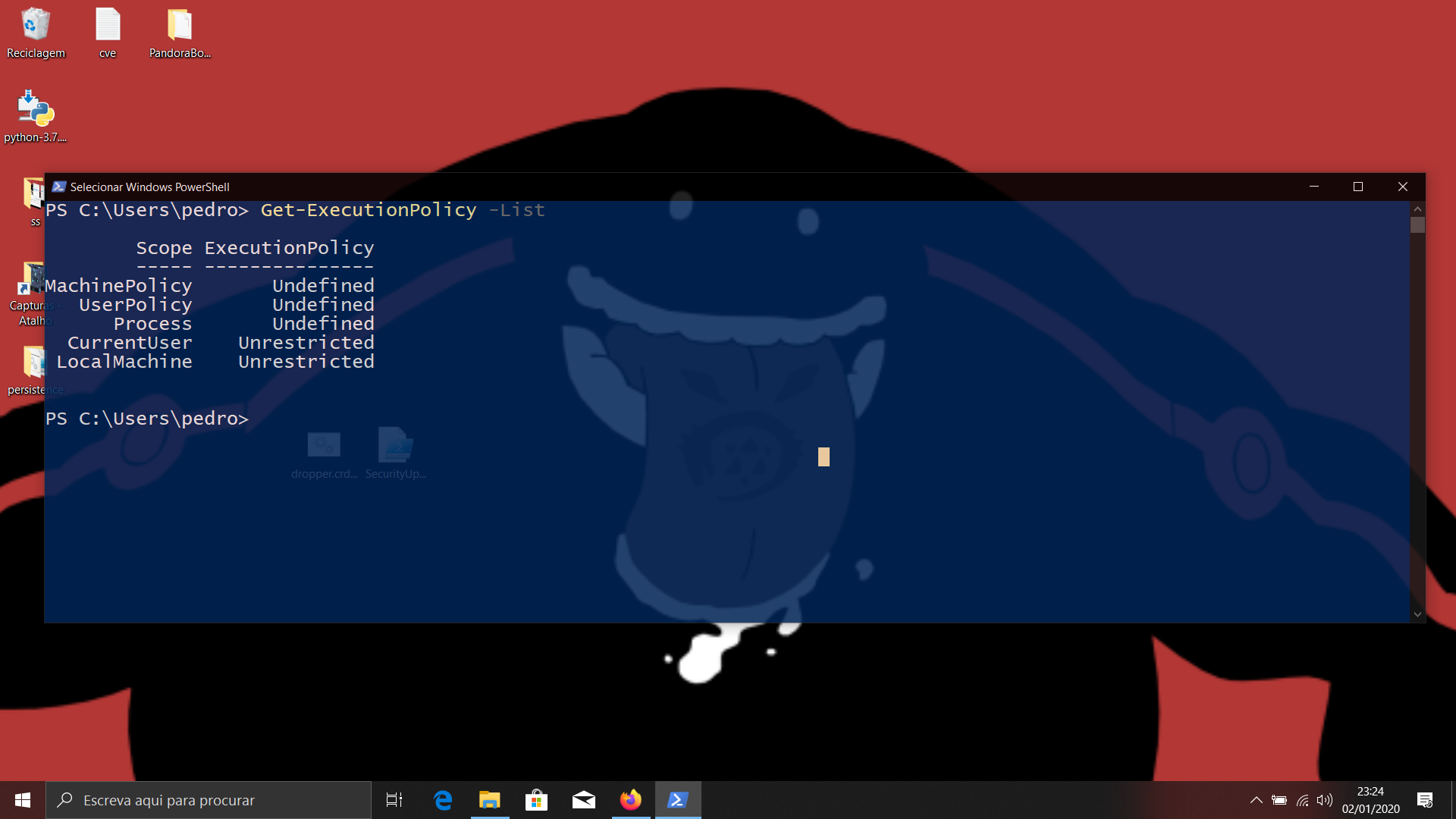
Task: Launch Firefox from the taskbar
Action: [x=630, y=800]
